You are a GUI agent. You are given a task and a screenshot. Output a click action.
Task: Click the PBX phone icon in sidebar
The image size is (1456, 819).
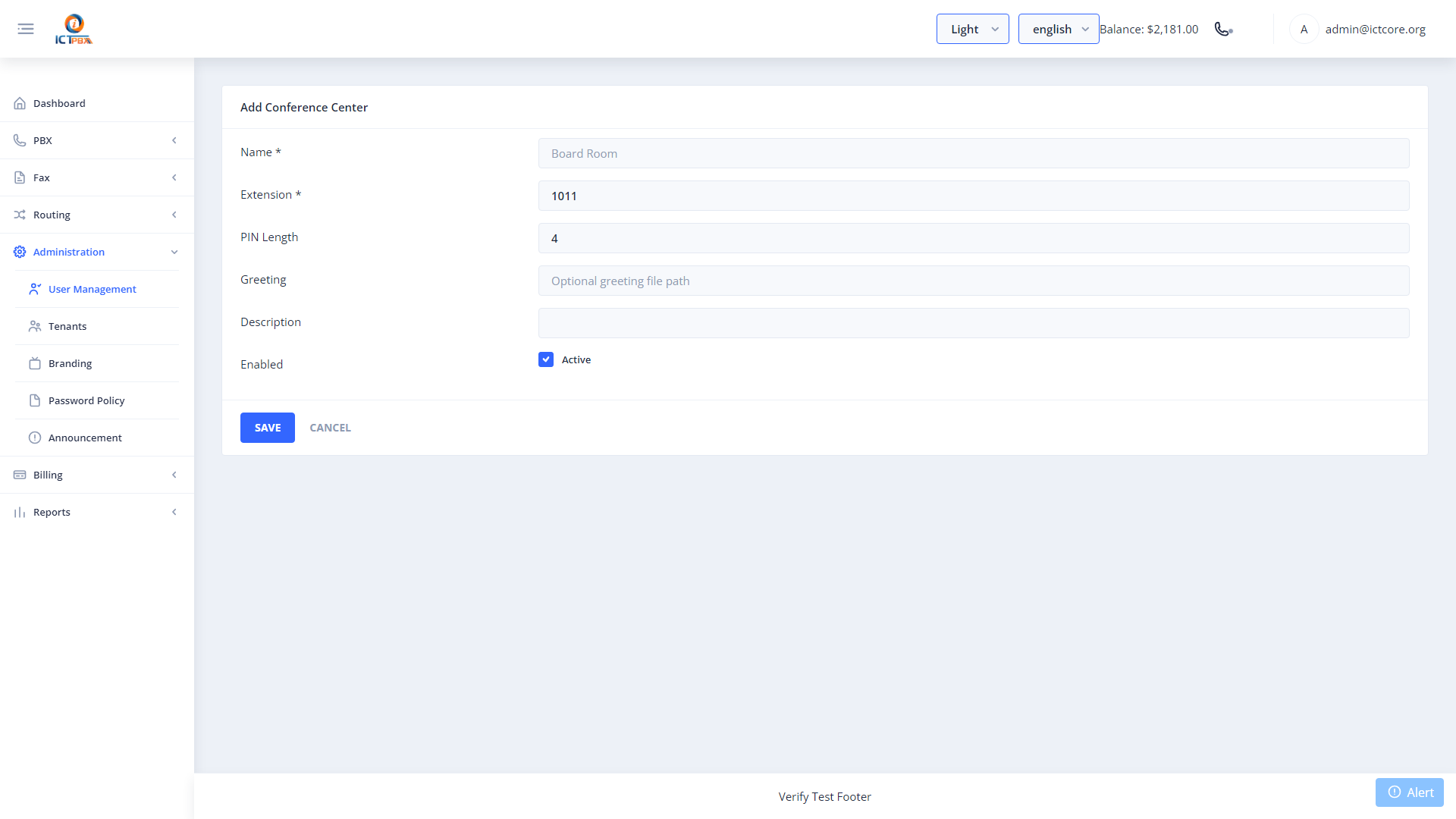tap(20, 140)
